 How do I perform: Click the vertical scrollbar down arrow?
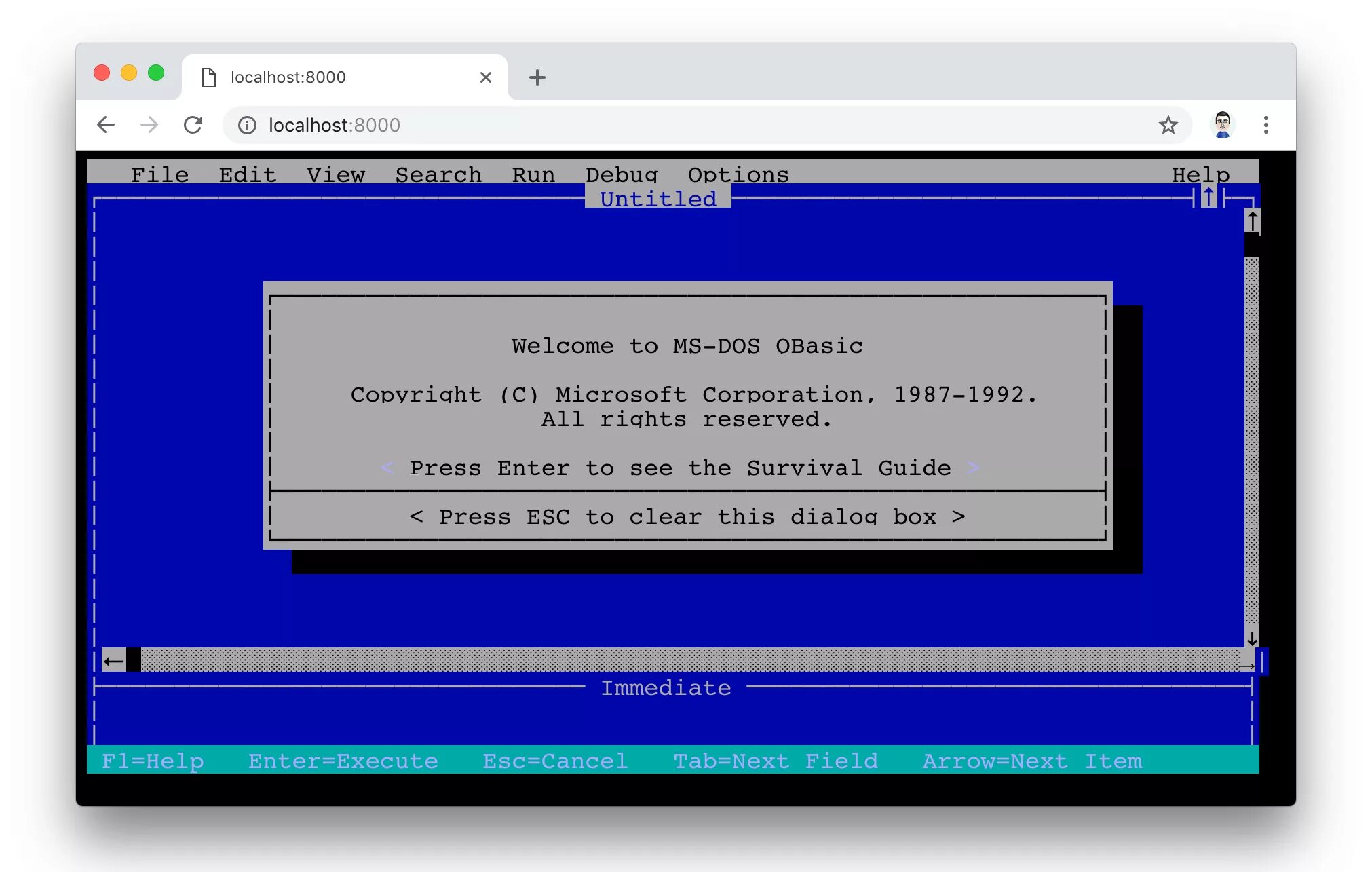1252,639
